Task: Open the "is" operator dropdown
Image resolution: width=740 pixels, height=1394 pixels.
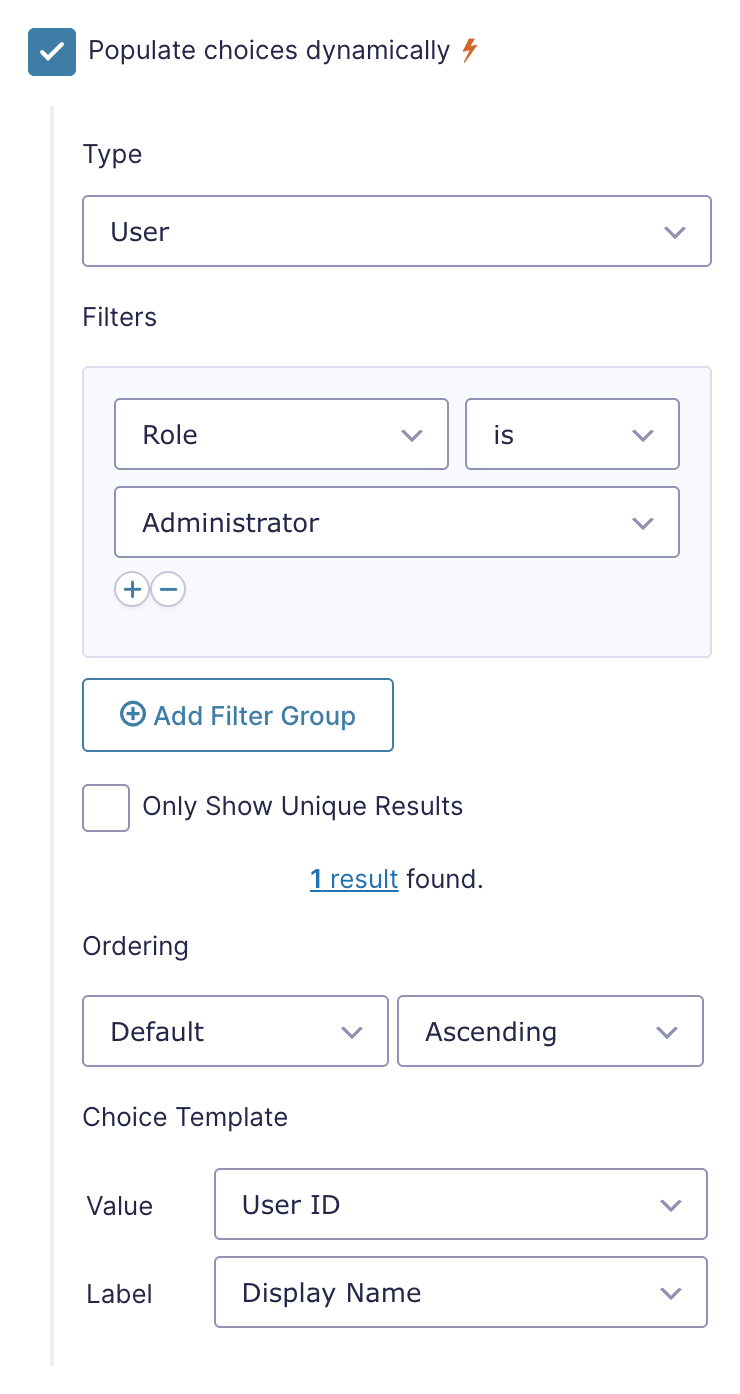Action: coord(572,435)
